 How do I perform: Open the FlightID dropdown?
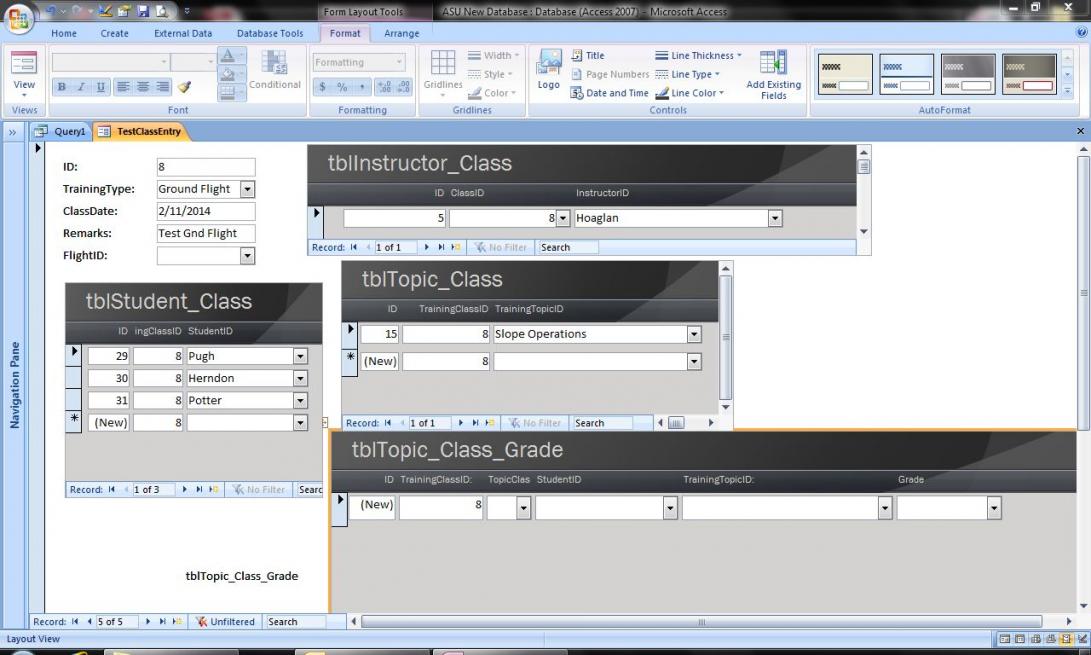[247, 255]
